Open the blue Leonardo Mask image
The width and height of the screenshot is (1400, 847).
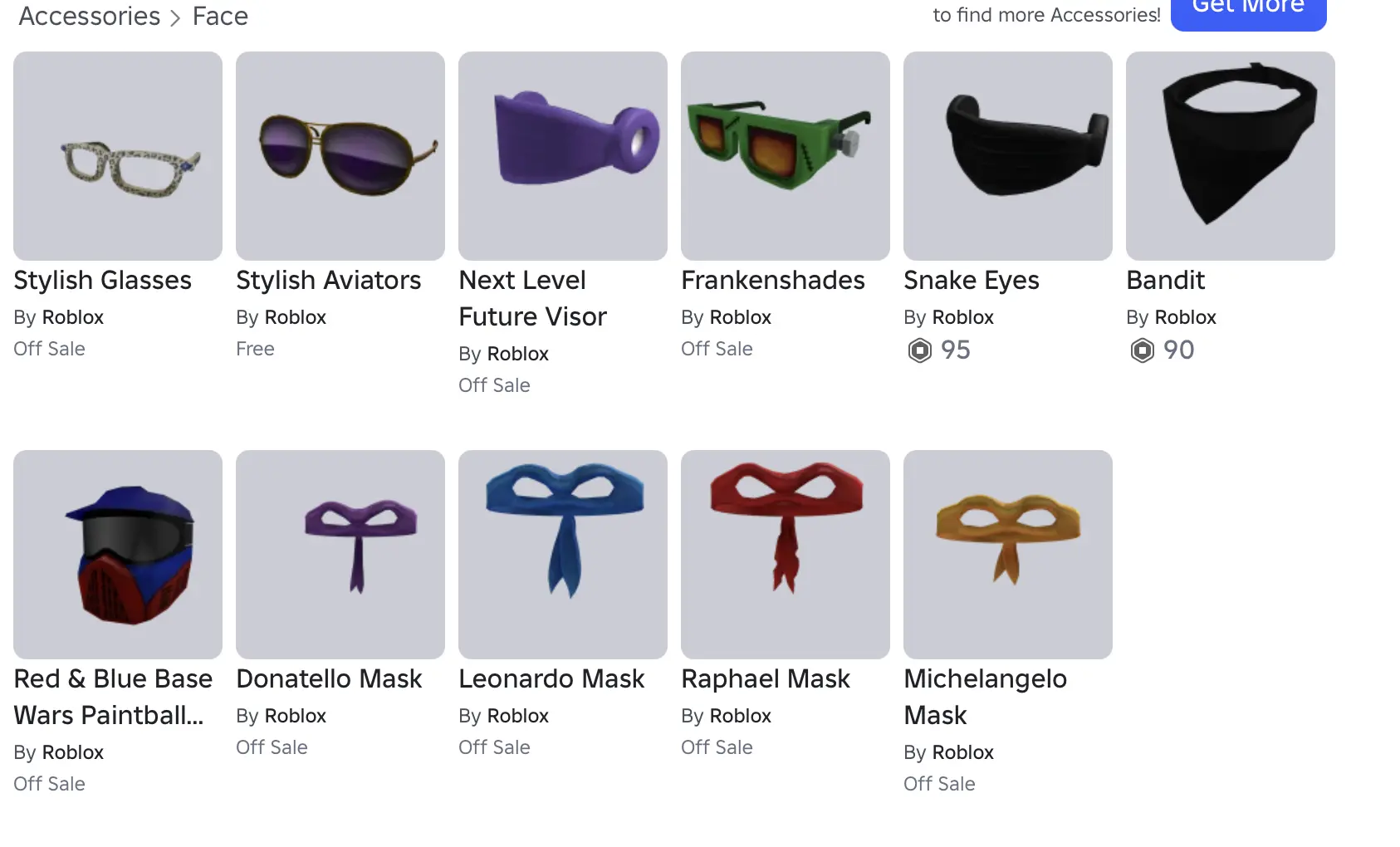563,555
